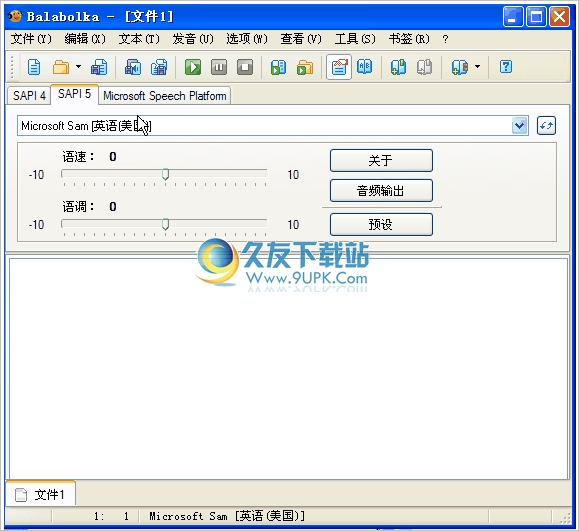
Task: Toggle the voice settings panel icon
Action: point(339,67)
